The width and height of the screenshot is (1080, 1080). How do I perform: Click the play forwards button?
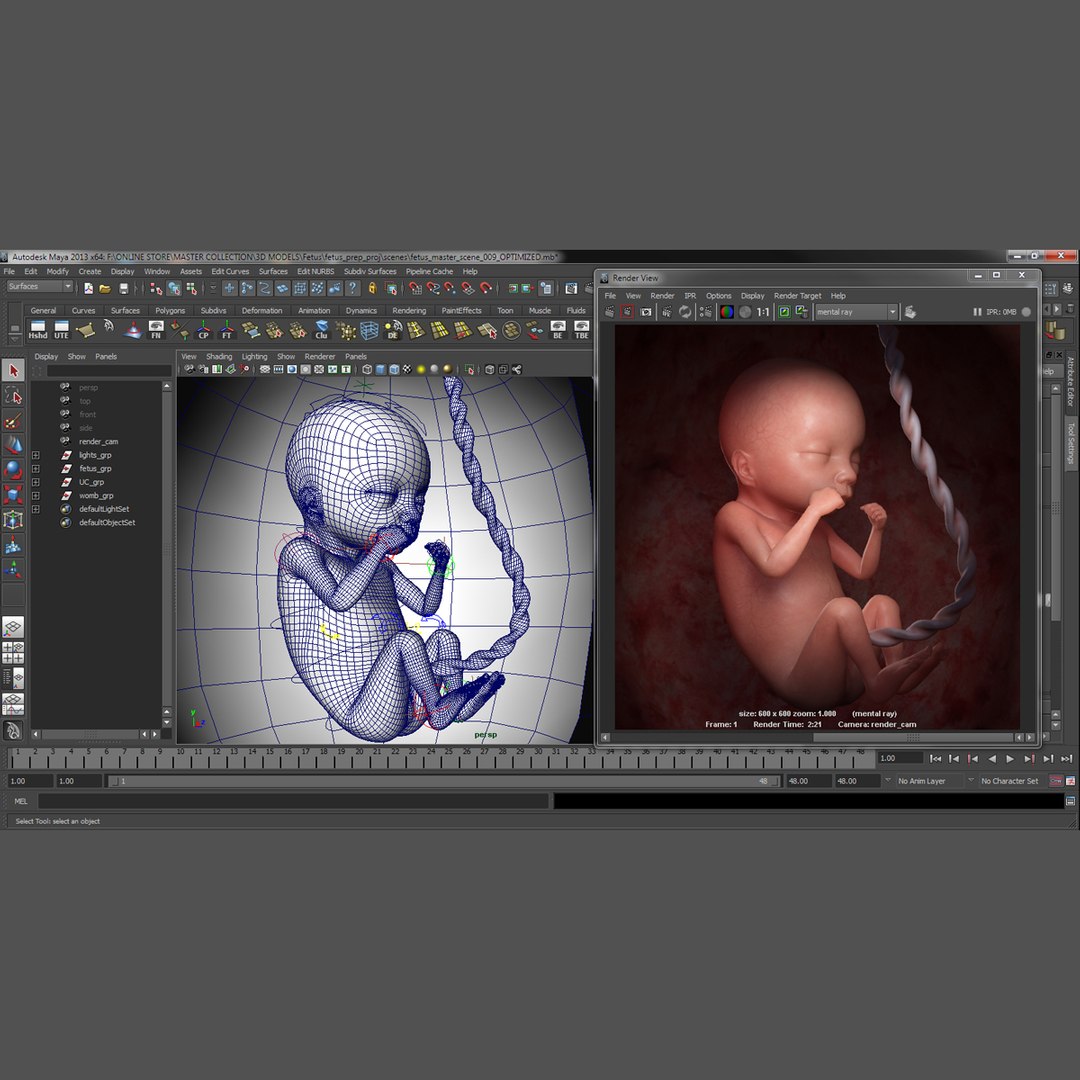1010,758
